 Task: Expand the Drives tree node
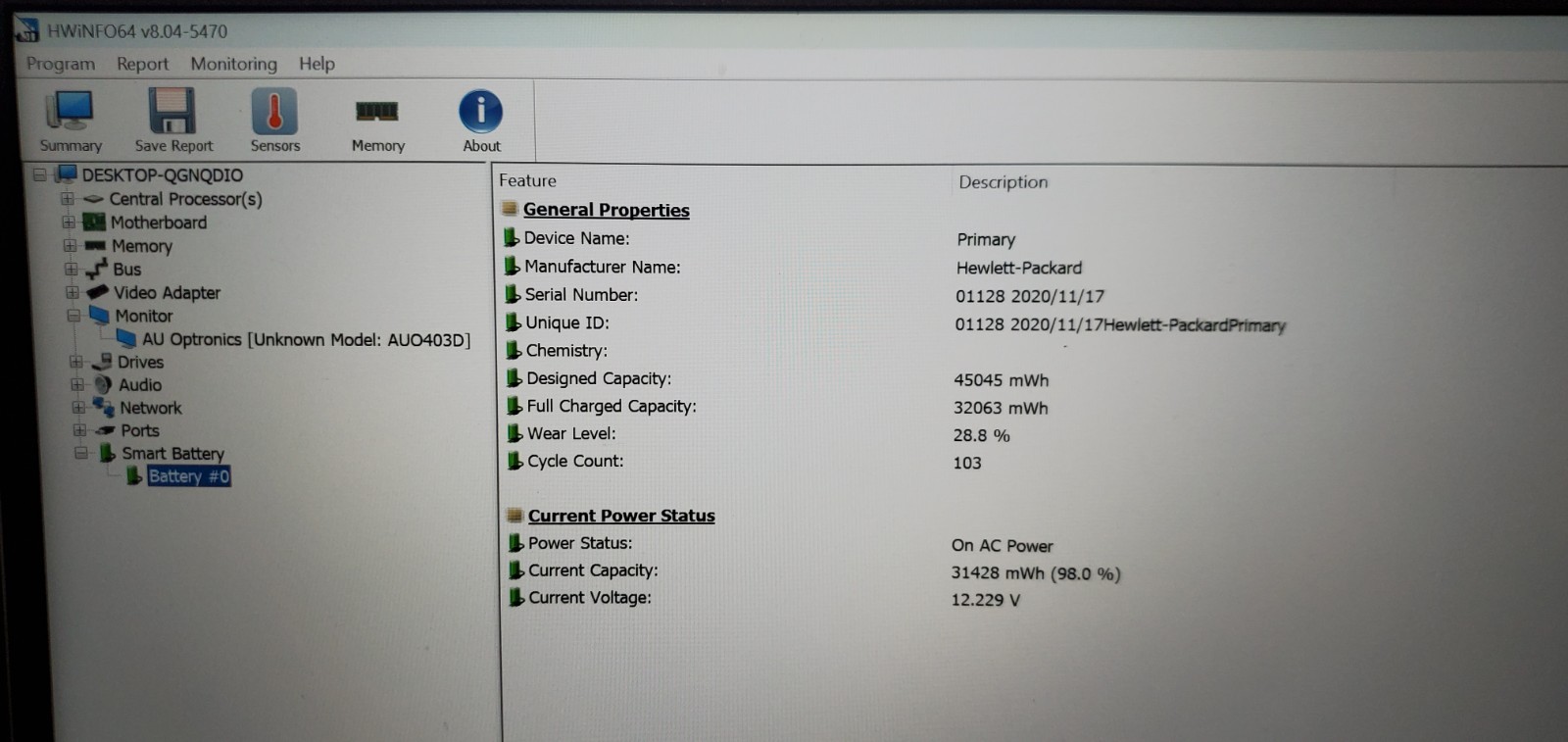click(x=75, y=362)
